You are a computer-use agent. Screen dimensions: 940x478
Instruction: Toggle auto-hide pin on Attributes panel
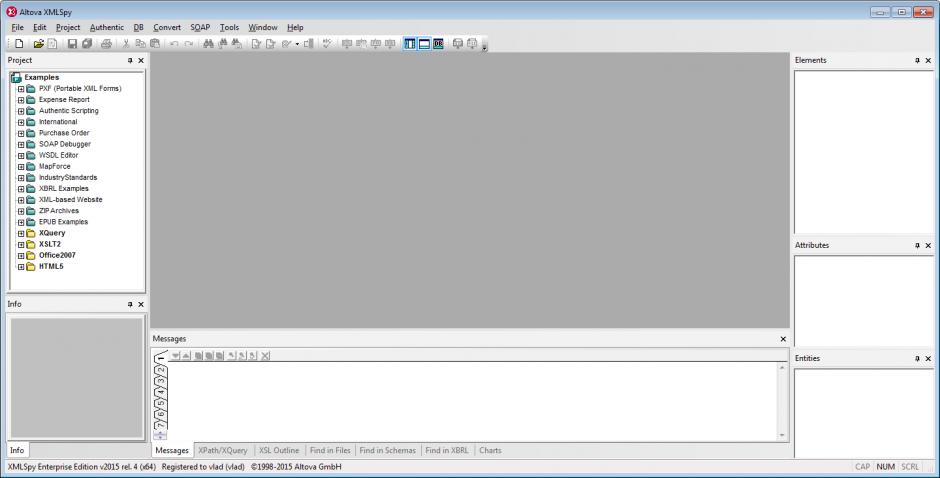pos(917,245)
